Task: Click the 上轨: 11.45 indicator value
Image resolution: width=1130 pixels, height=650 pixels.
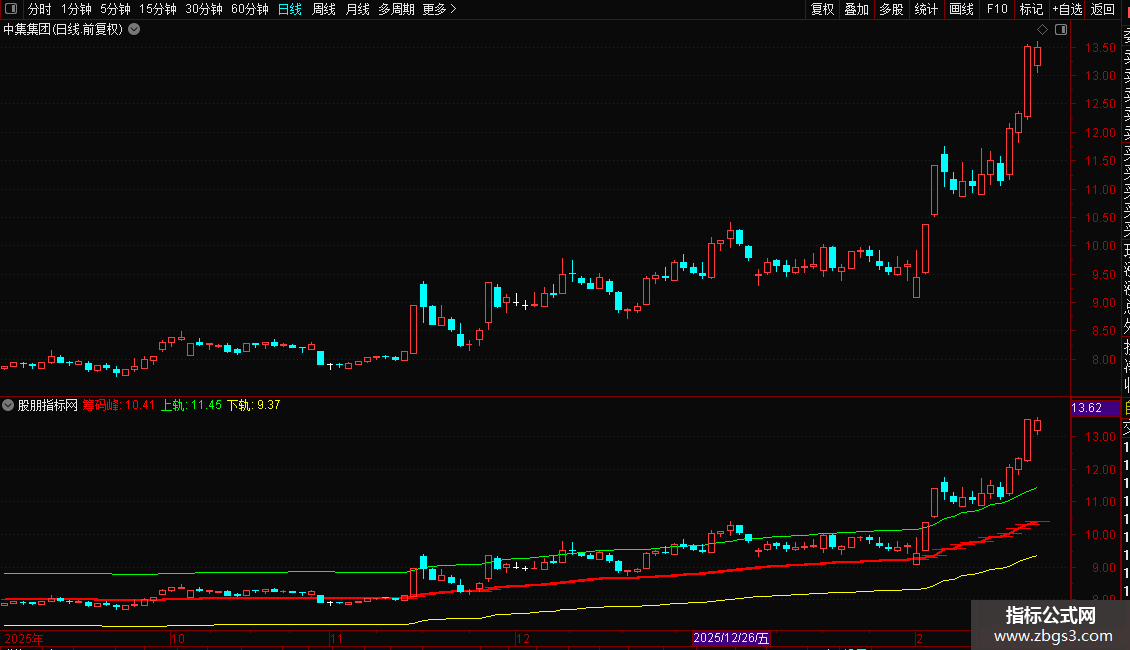Action: [191, 405]
